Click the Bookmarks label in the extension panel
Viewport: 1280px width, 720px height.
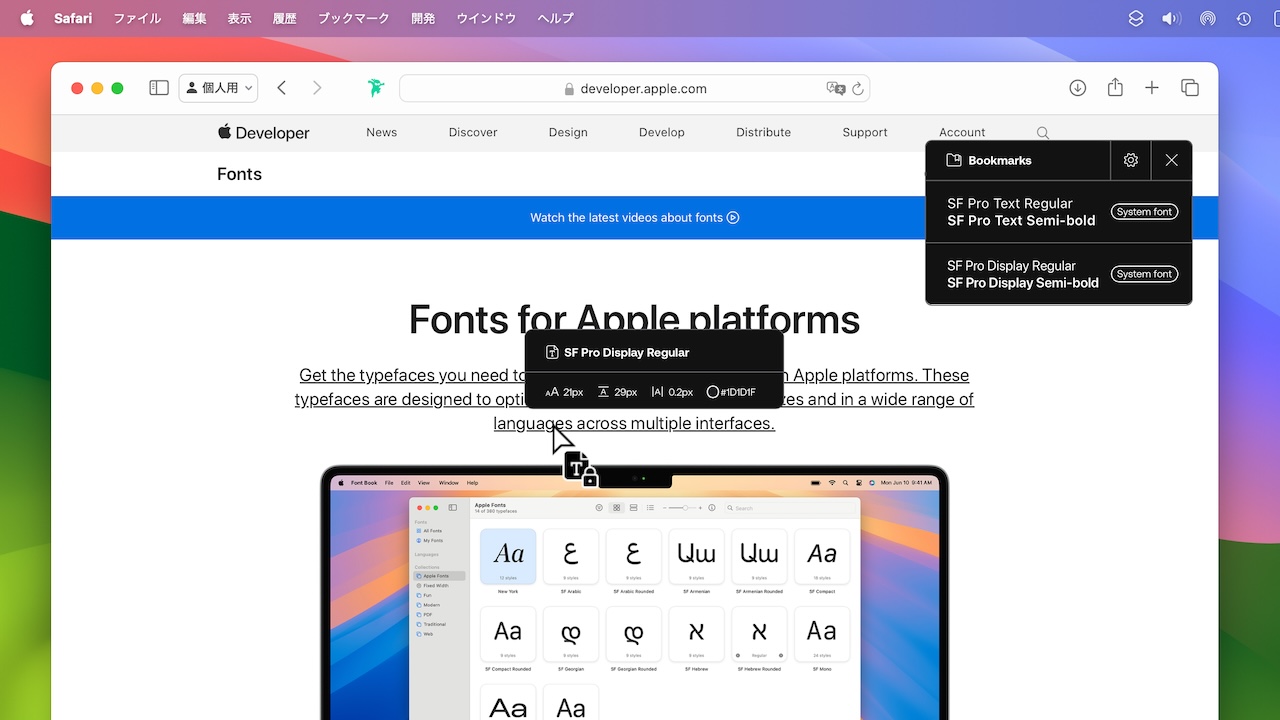click(x=989, y=160)
